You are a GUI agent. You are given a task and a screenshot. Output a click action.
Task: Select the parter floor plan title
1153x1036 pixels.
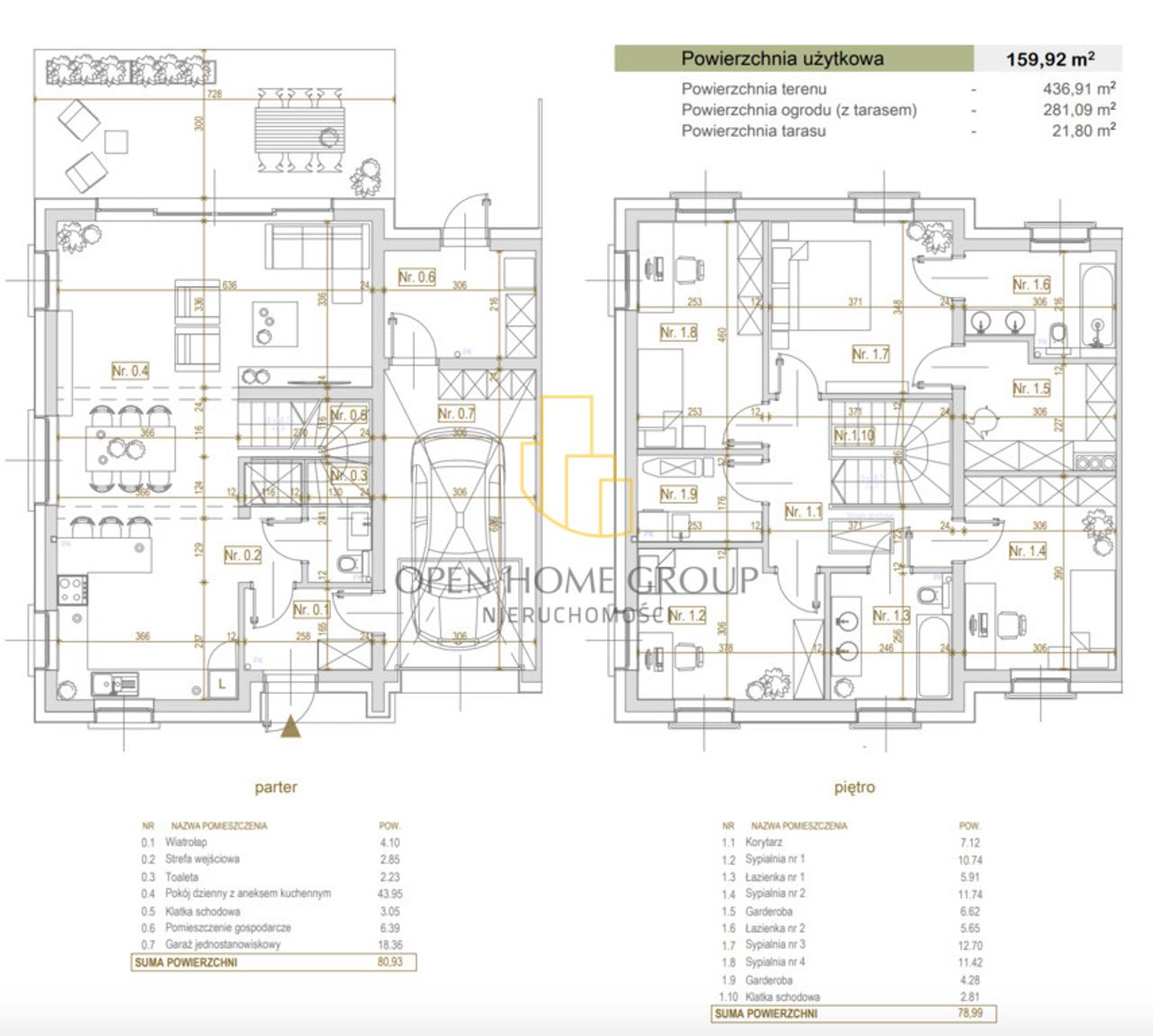(276, 786)
